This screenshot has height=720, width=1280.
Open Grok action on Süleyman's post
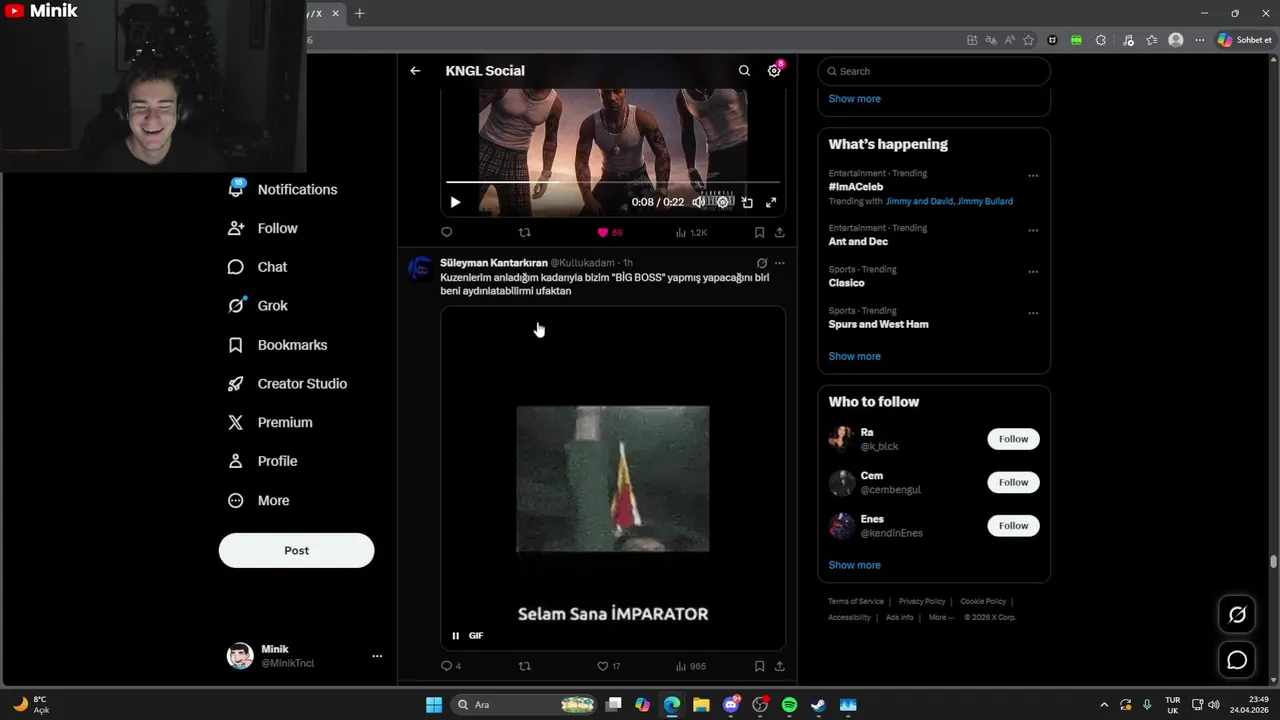click(762, 263)
